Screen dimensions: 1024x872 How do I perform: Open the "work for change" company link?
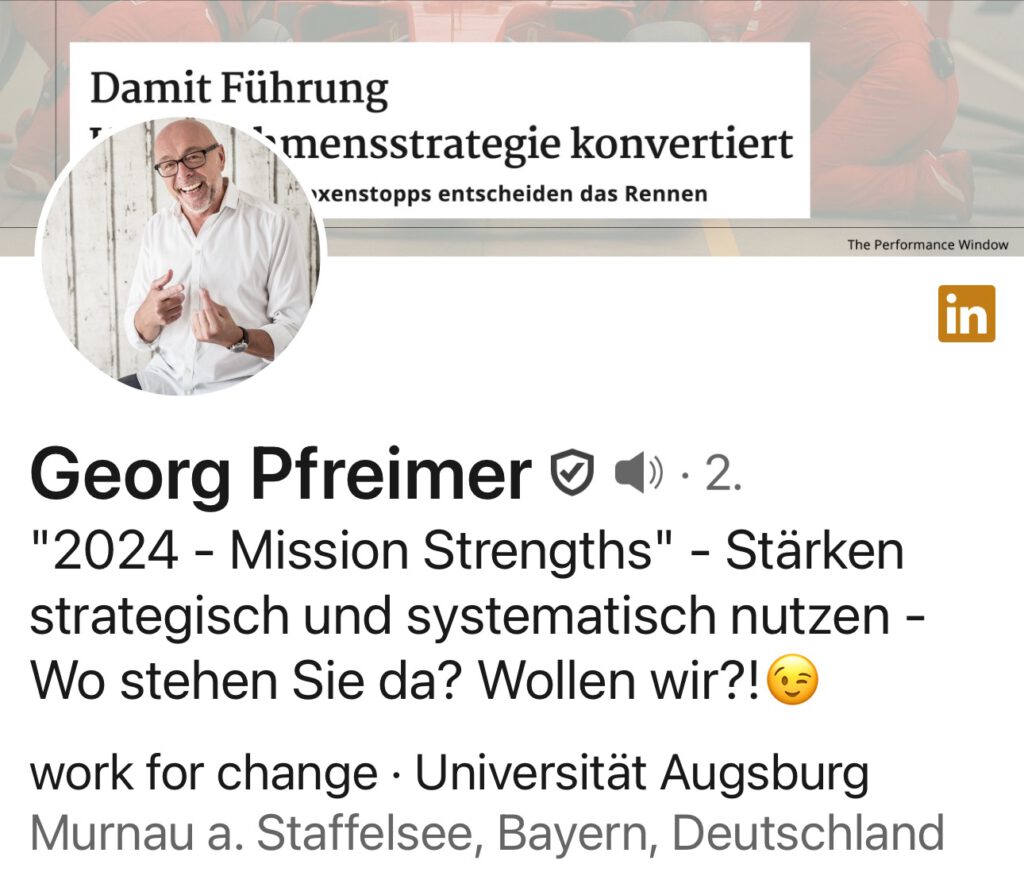point(204,773)
